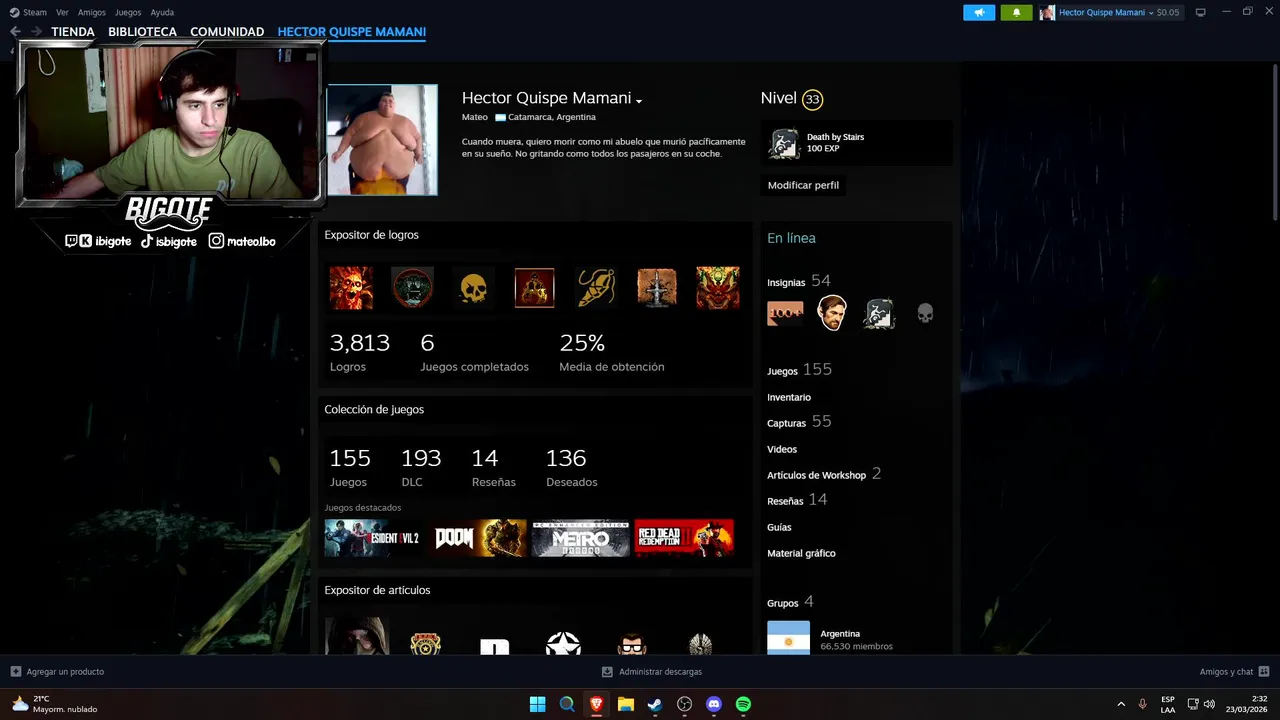Switch to TIENDA tab
Image resolution: width=1280 pixels, height=720 pixels.
73,32
